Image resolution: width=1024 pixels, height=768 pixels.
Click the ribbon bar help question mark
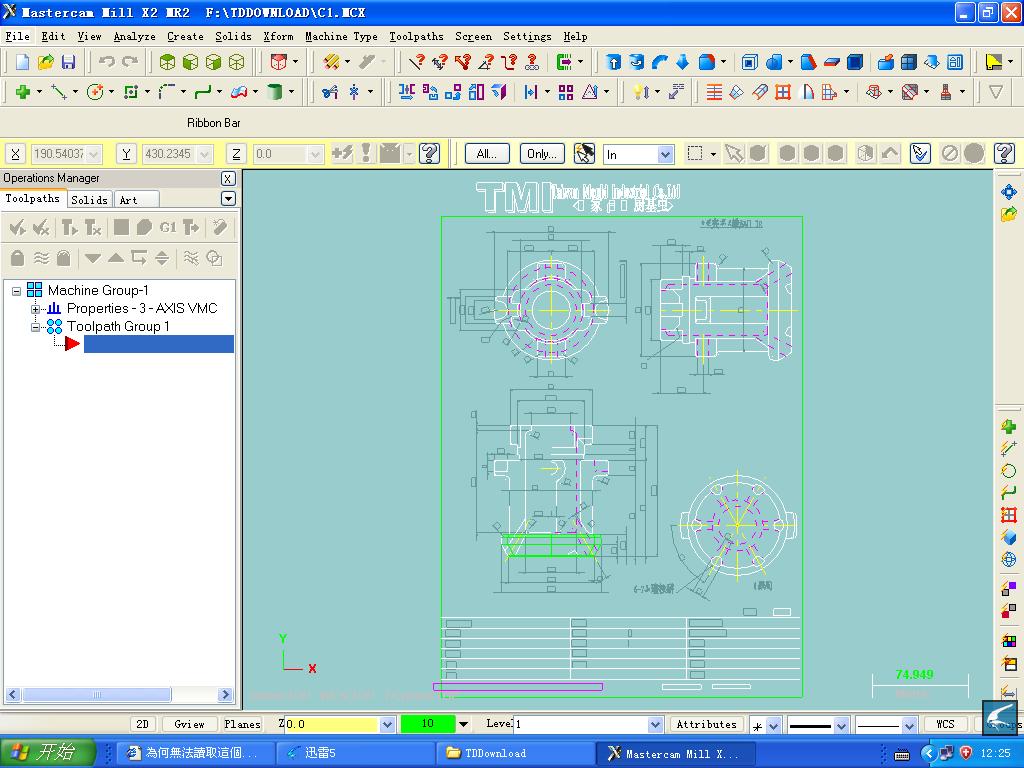pos(429,153)
